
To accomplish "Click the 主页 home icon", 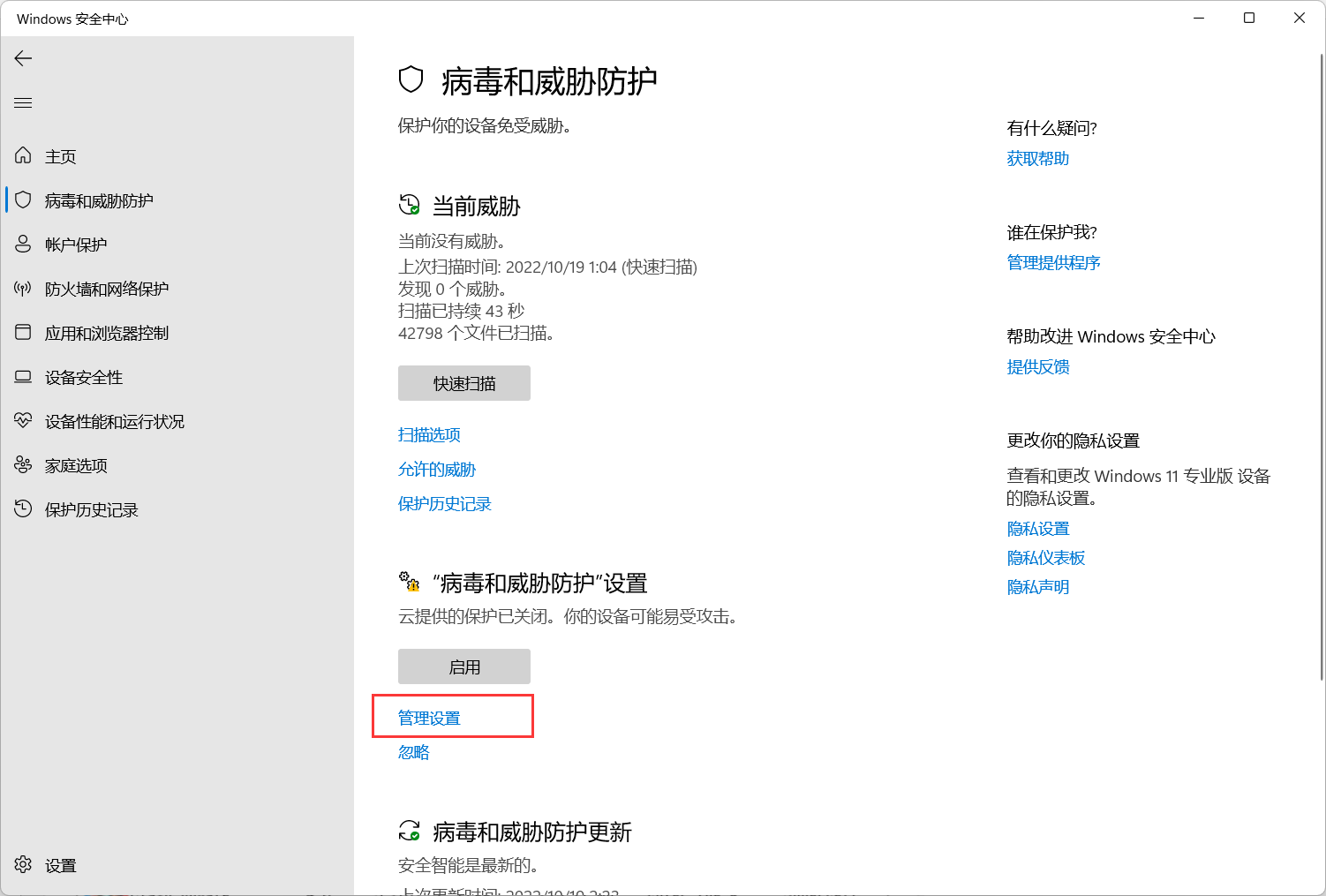I will [24, 156].
